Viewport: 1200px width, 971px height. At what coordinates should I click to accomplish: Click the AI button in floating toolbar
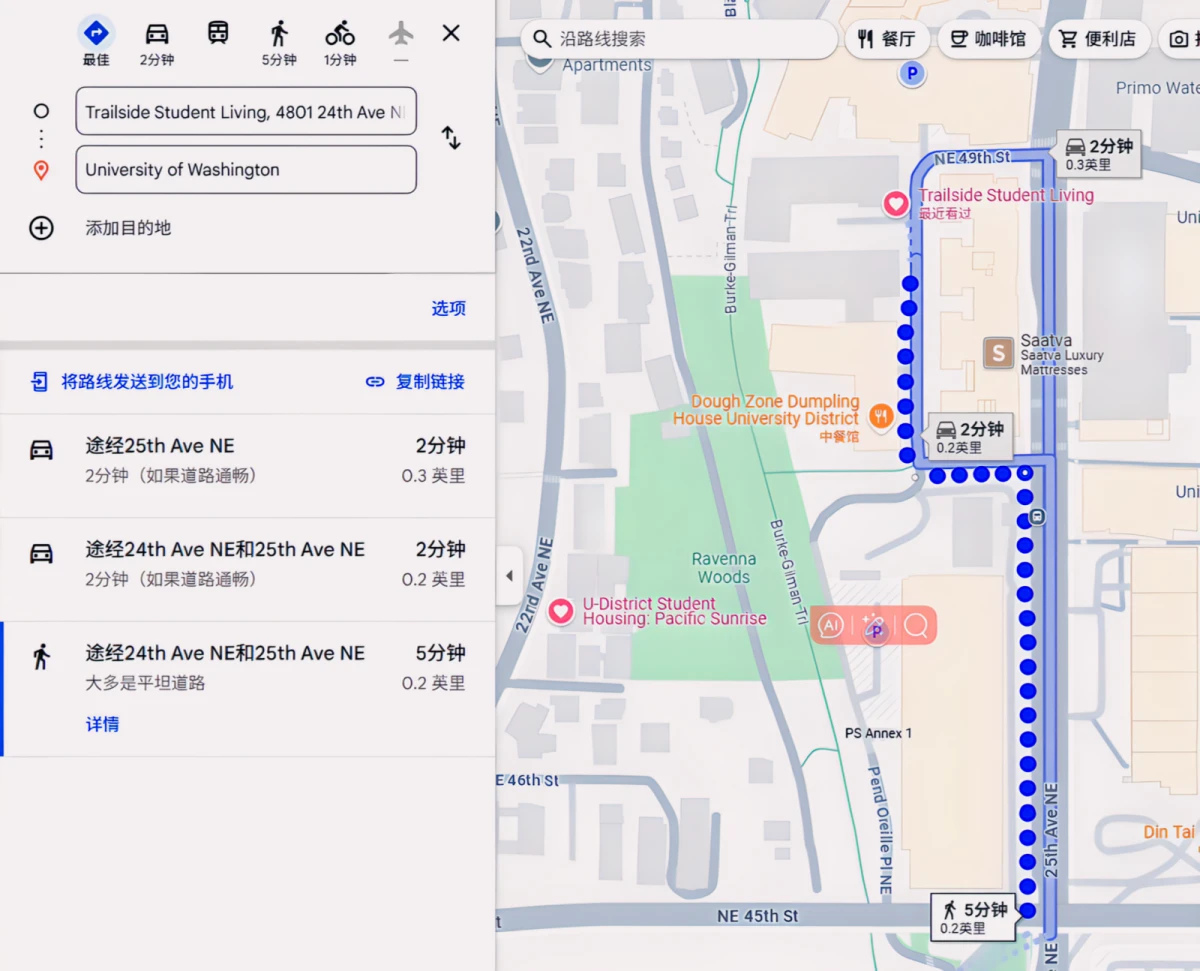pos(830,626)
